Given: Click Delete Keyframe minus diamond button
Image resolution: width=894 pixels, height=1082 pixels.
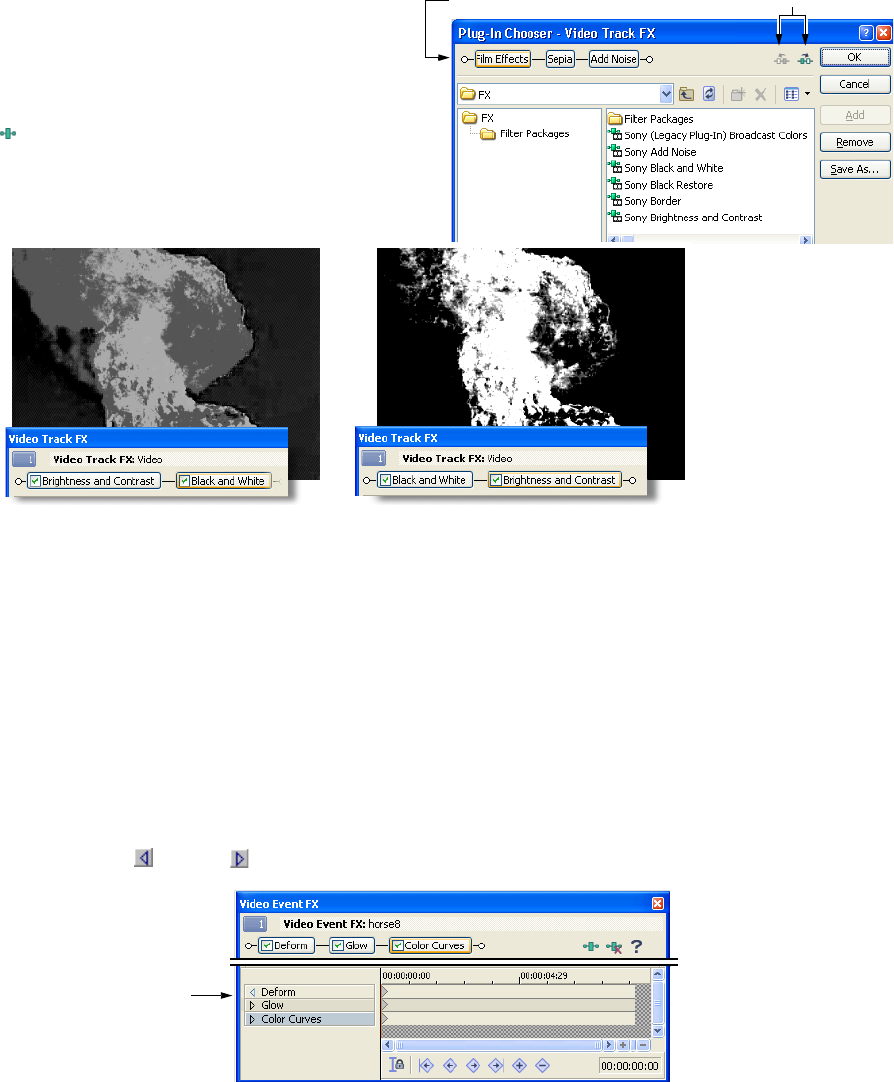Looking at the screenshot, I should pyautogui.click(x=543, y=1065).
